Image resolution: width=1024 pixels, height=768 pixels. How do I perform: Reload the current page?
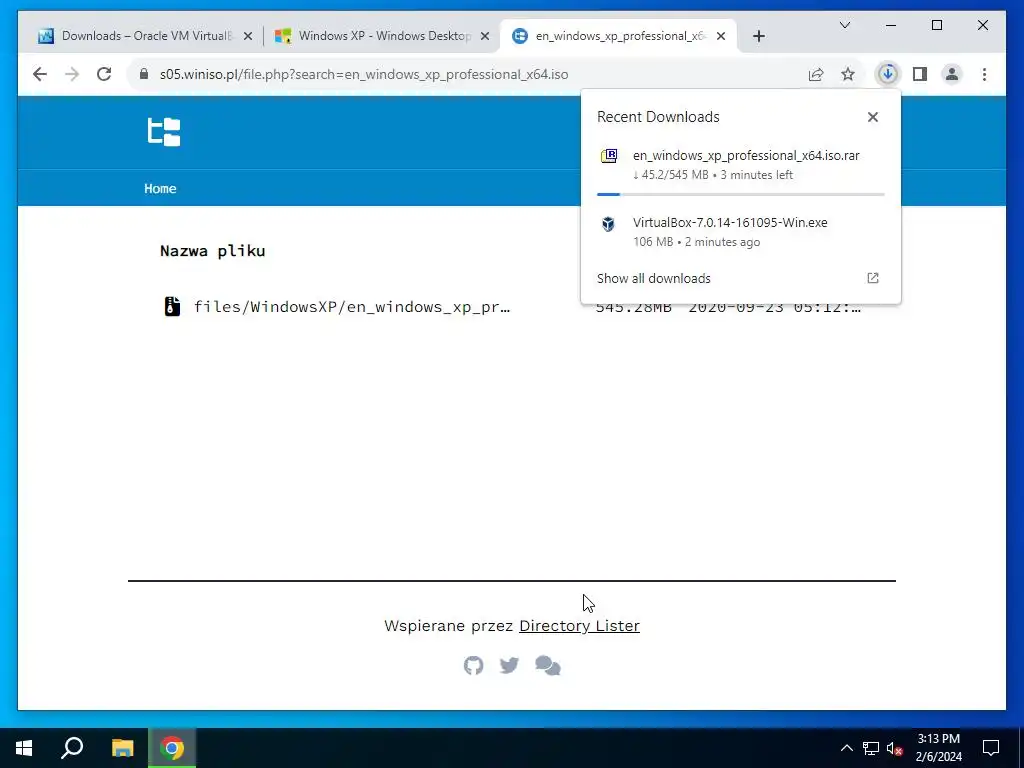104,74
